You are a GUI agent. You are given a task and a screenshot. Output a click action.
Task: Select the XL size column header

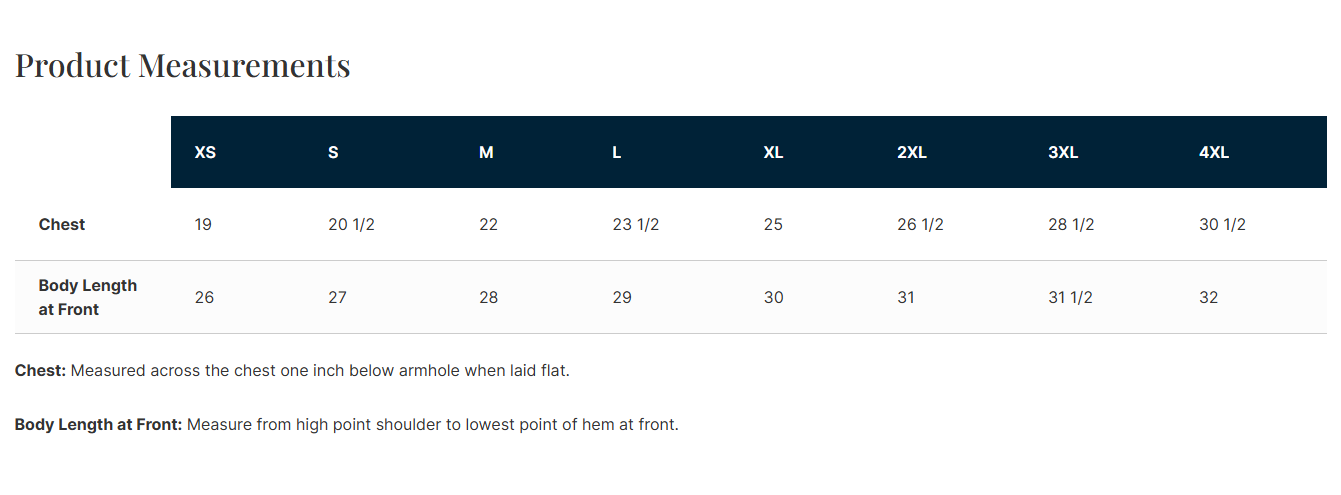pyautogui.click(x=773, y=153)
